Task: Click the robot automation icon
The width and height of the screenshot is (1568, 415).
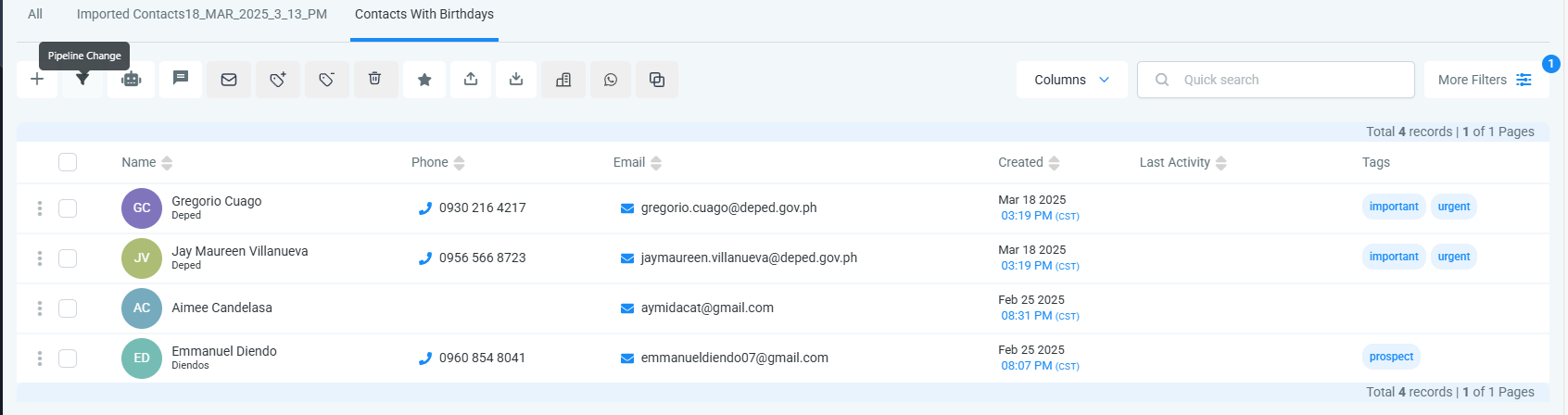Action: (132, 80)
